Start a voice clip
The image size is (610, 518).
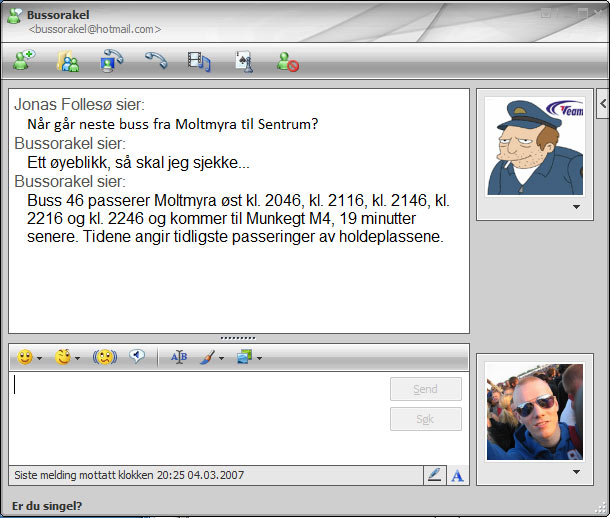(137, 356)
